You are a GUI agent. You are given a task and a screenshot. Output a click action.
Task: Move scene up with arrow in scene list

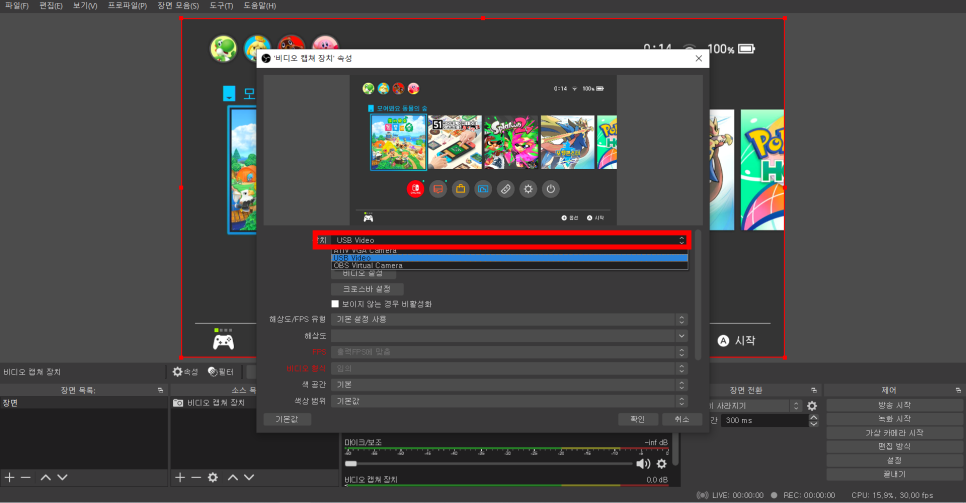tap(46, 477)
